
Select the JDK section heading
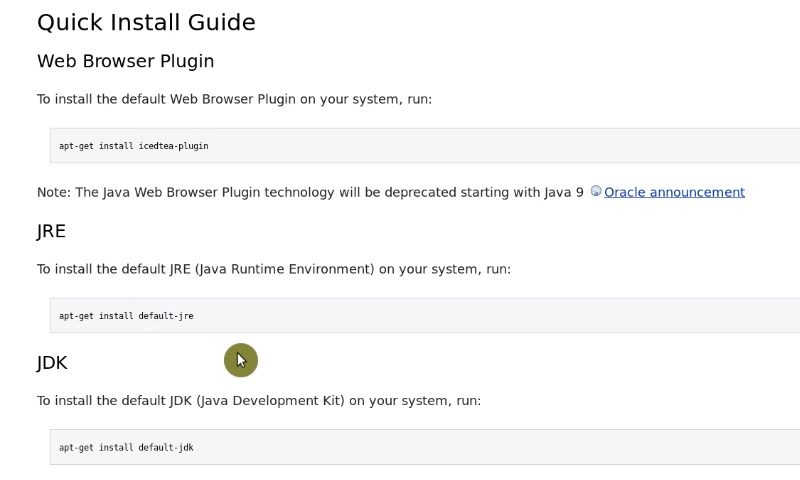52,363
